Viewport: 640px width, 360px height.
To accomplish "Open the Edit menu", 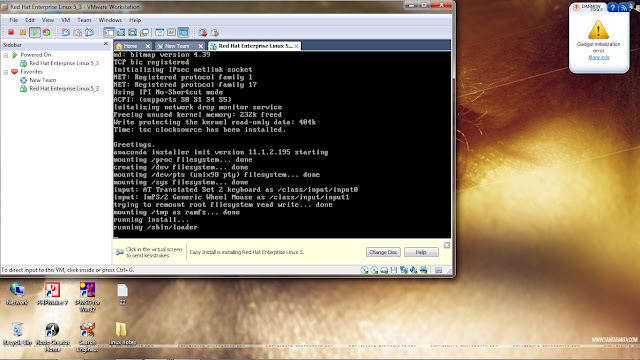I will point(30,20).
